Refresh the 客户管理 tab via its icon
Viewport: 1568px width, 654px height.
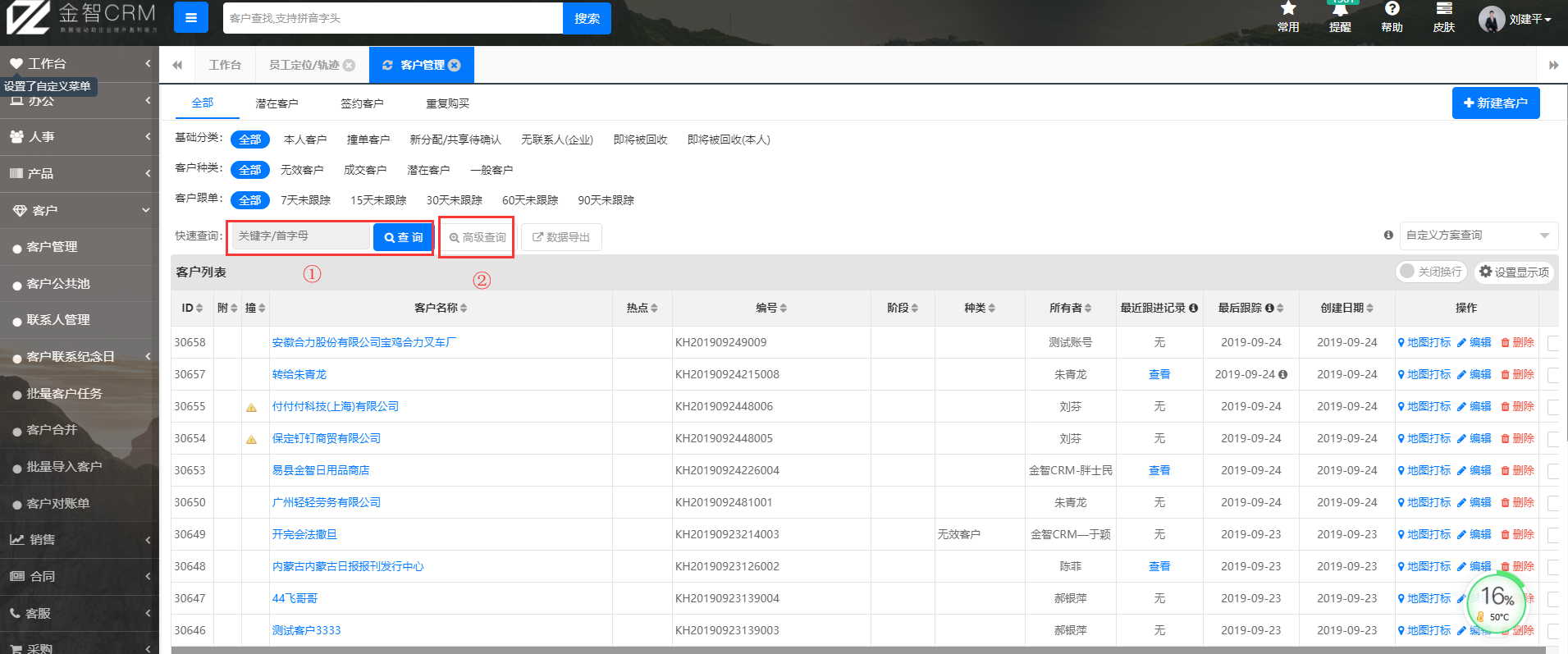(x=387, y=65)
